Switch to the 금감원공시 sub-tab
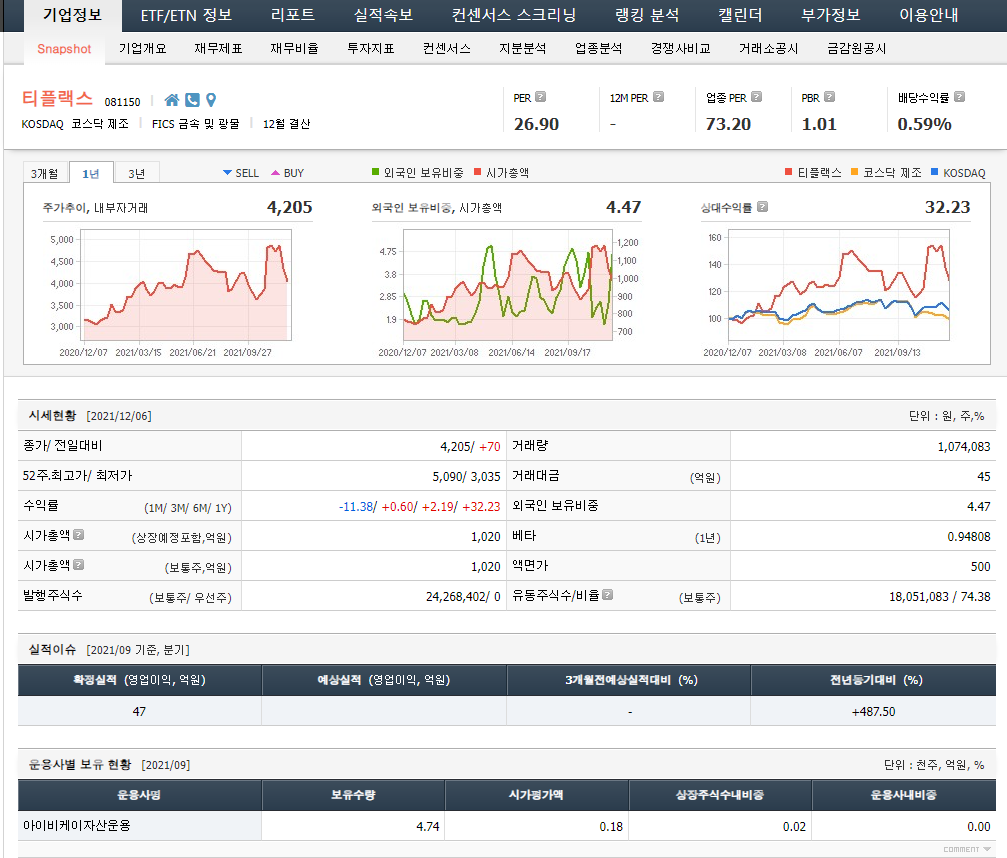 click(x=857, y=49)
